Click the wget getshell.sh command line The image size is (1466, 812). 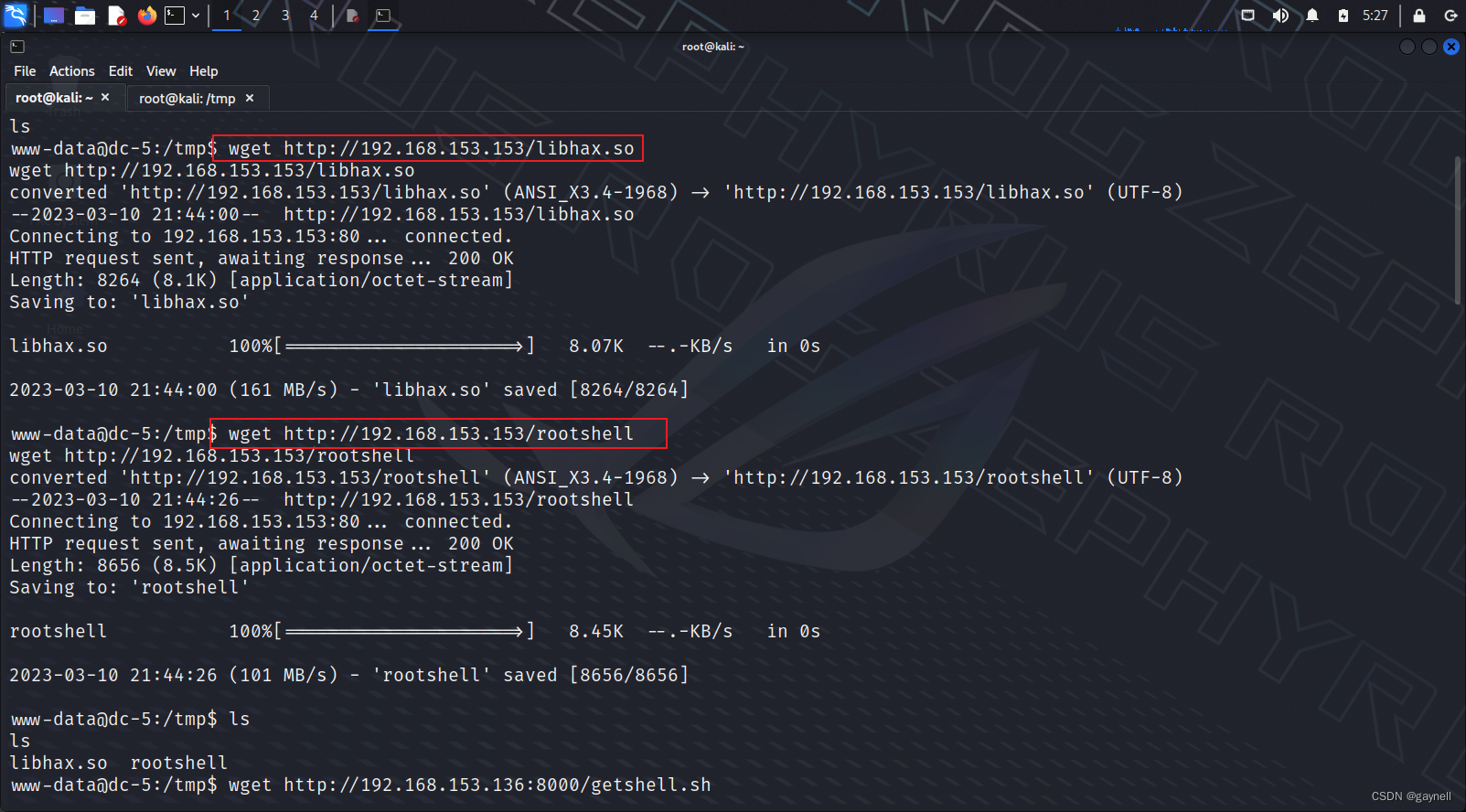pyautogui.click(x=360, y=785)
